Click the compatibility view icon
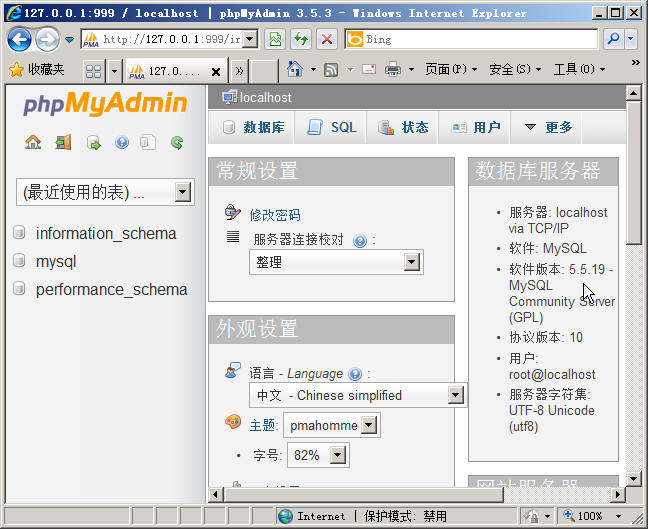 point(275,39)
